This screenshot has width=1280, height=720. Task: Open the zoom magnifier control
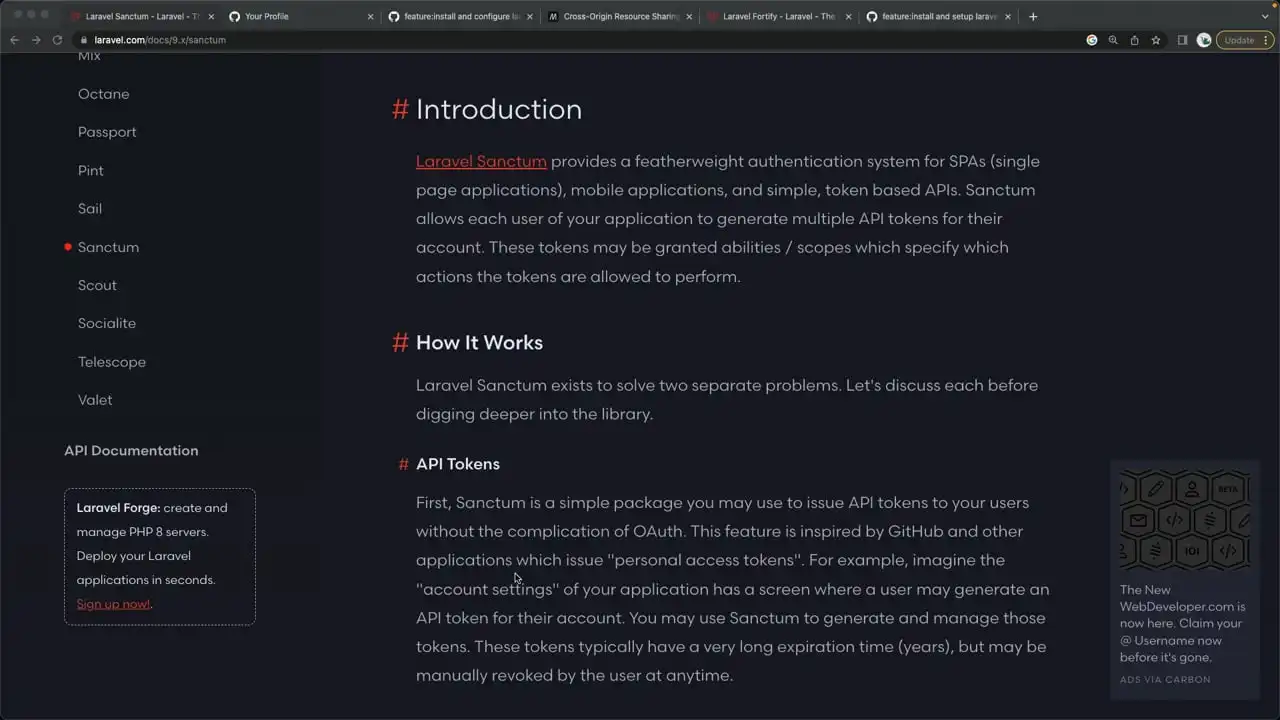pyautogui.click(x=1113, y=40)
